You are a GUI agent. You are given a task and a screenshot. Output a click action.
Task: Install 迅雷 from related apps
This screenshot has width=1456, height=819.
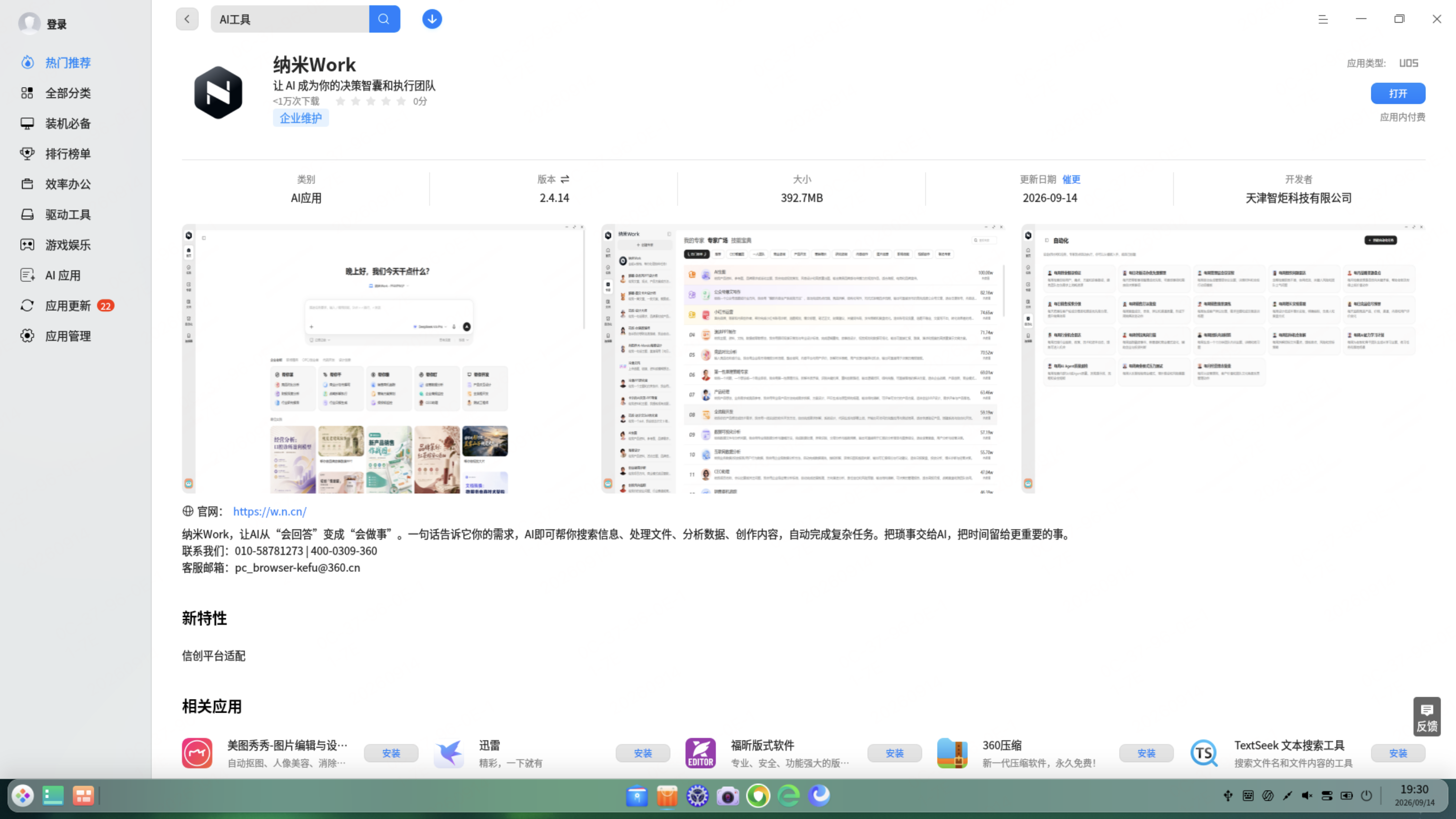(643, 753)
